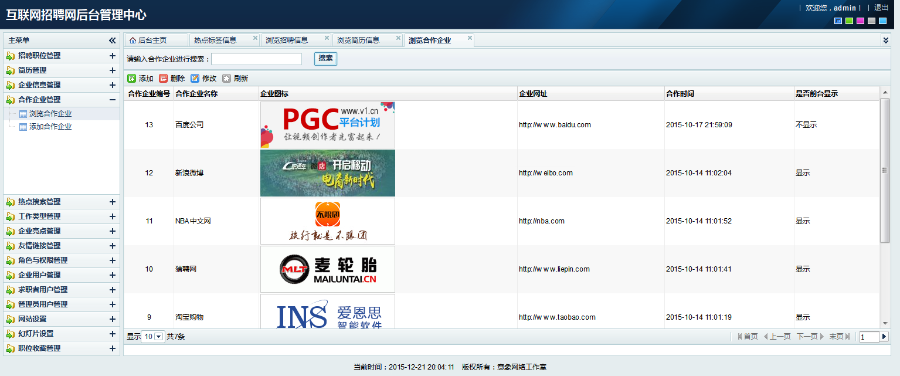Open 幻灯片设置 menu section
Viewport: 900px width, 376px height.
pos(61,334)
